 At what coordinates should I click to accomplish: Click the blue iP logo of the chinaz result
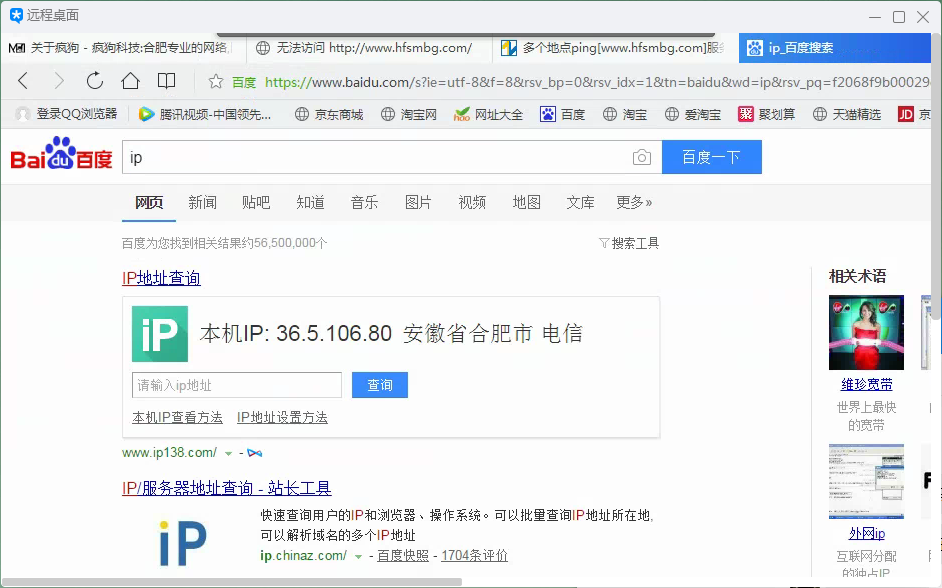(x=183, y=543)
